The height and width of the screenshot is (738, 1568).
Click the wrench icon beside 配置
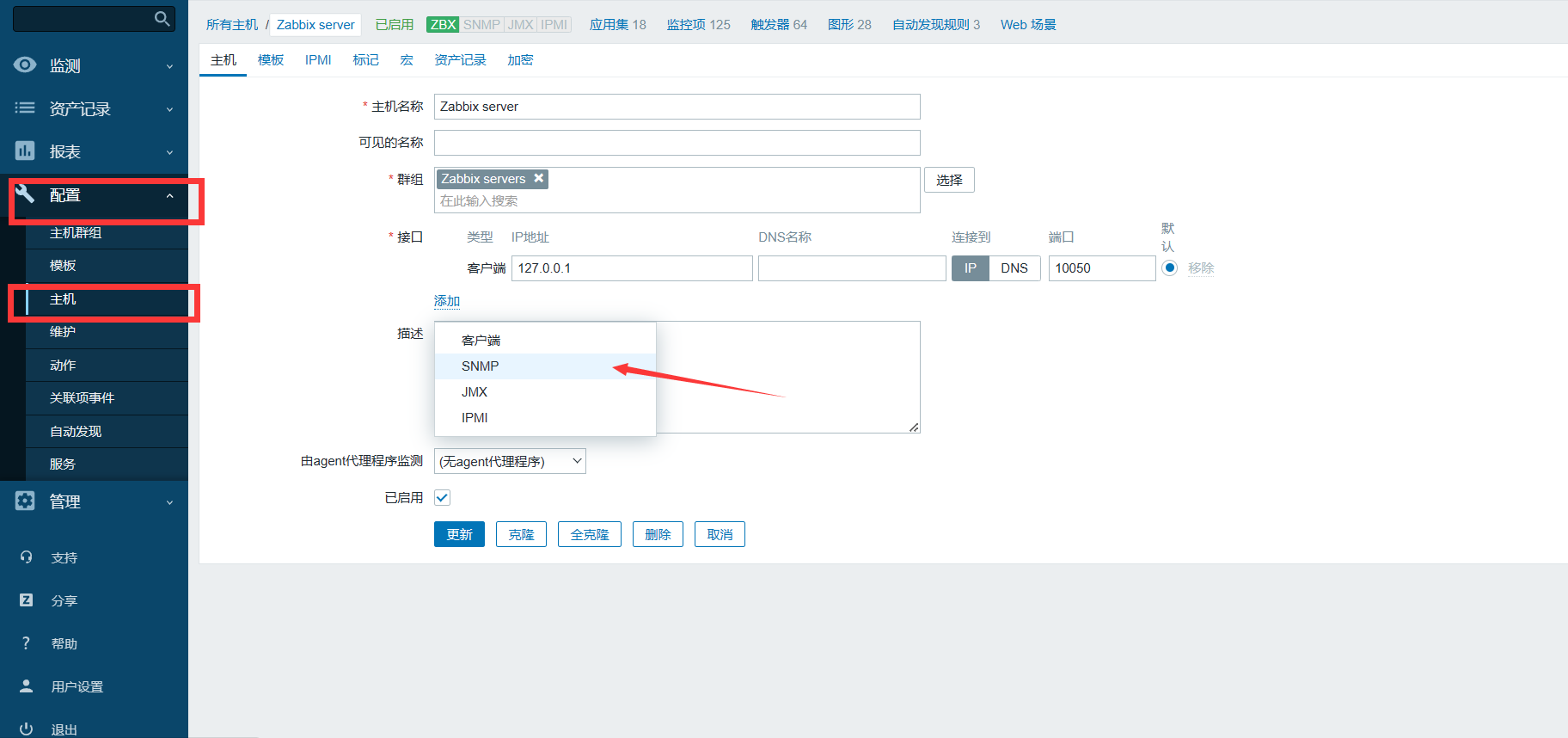click(x=25, y=194)
